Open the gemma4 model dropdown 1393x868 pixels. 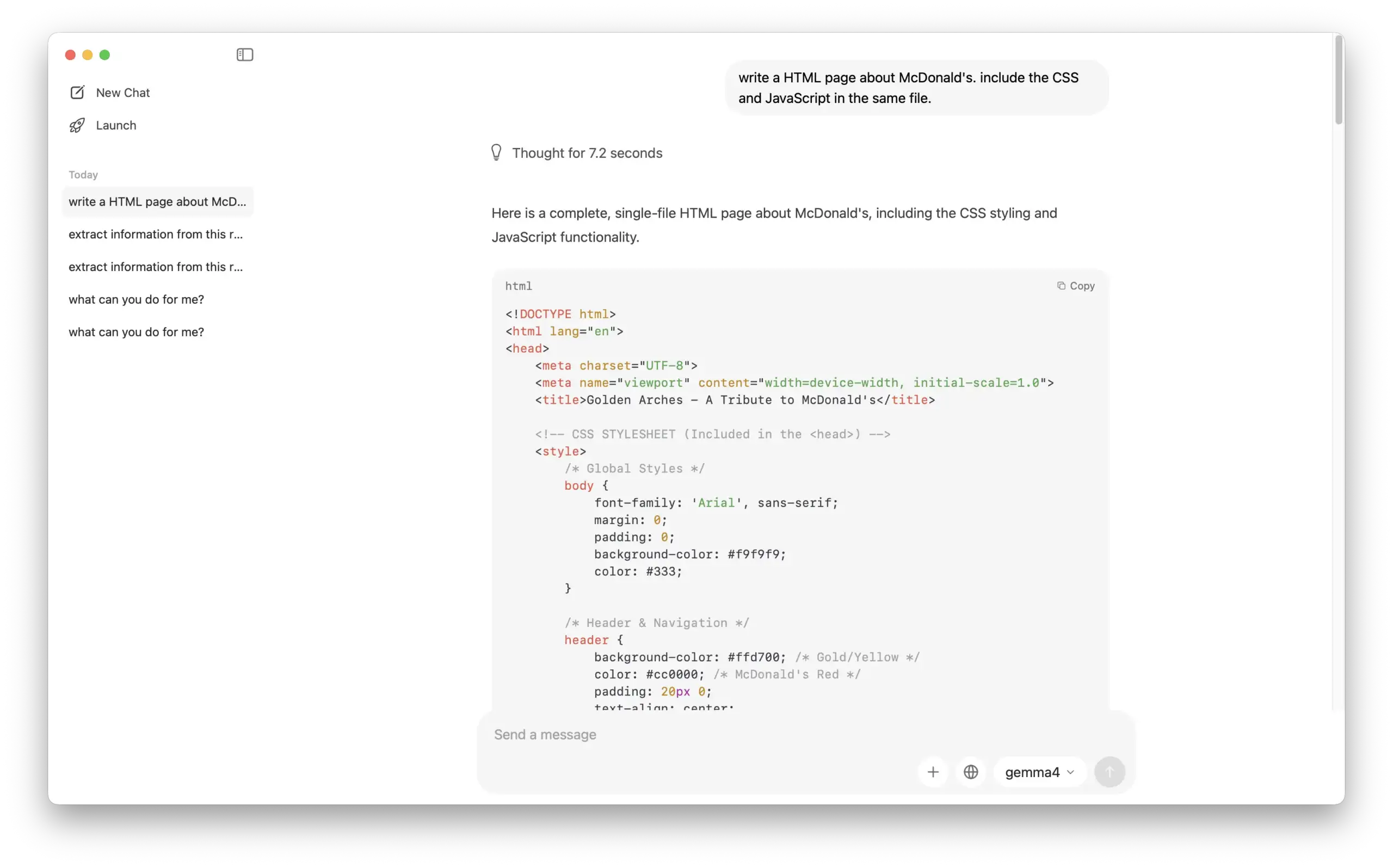pyautogui.click(x=1032, y=772)
